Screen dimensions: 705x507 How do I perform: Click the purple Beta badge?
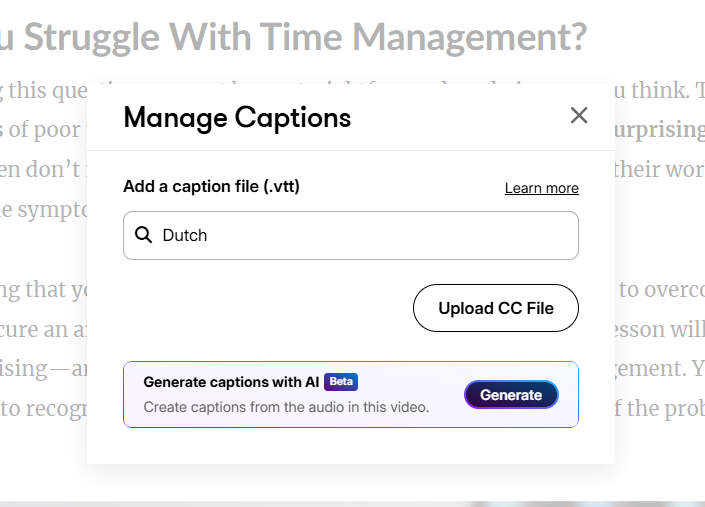(x=340, y=381)
